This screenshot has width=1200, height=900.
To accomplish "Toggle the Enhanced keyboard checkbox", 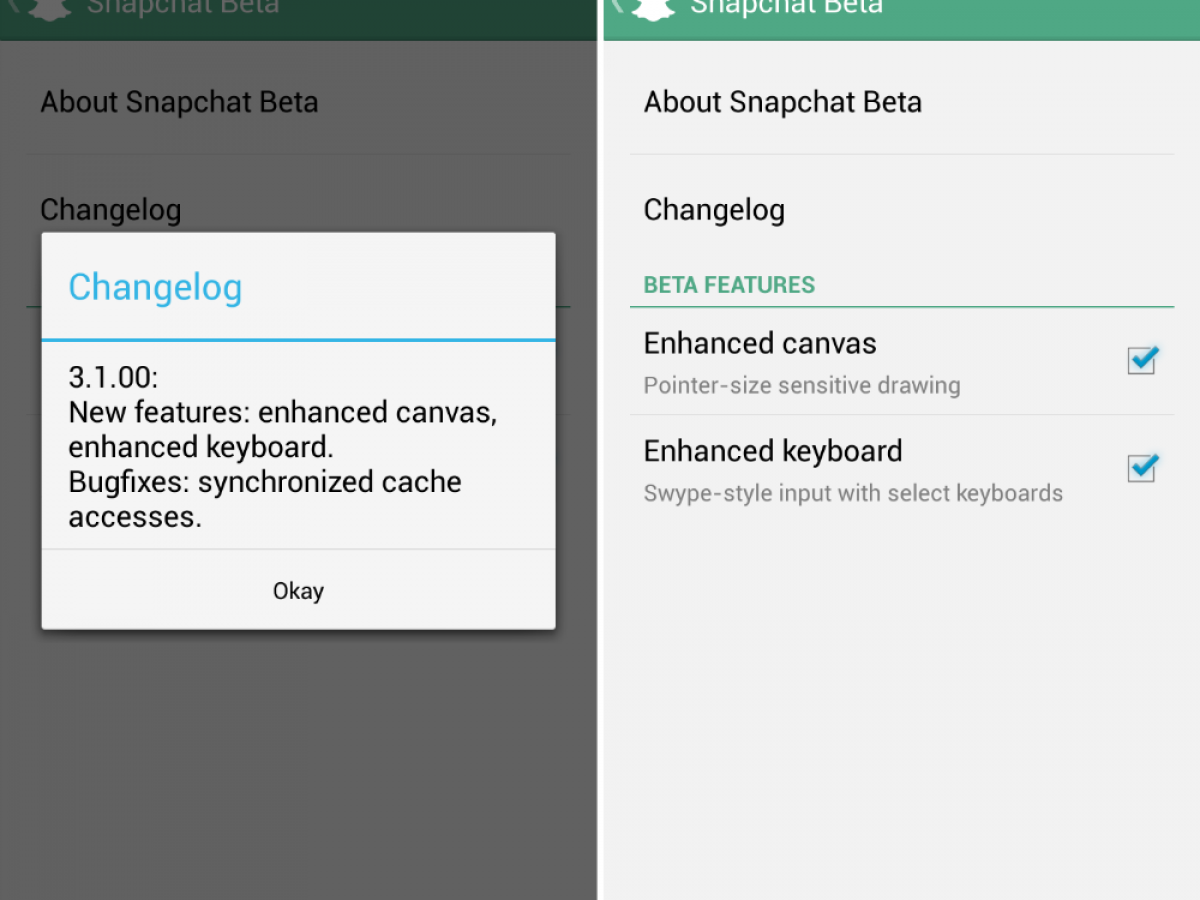I will pos(1142,467).
